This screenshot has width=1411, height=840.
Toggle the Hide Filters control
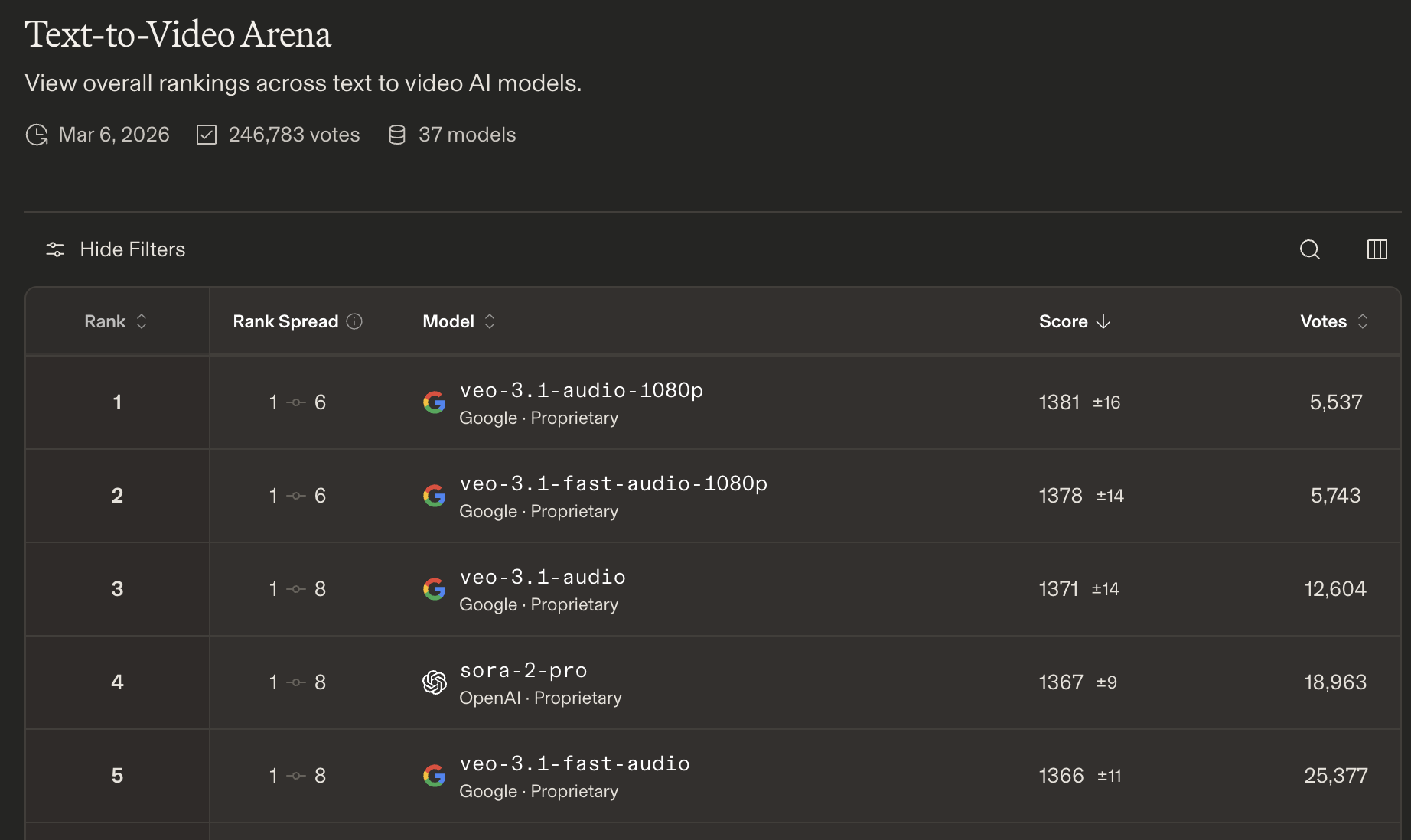coord(116,249)
